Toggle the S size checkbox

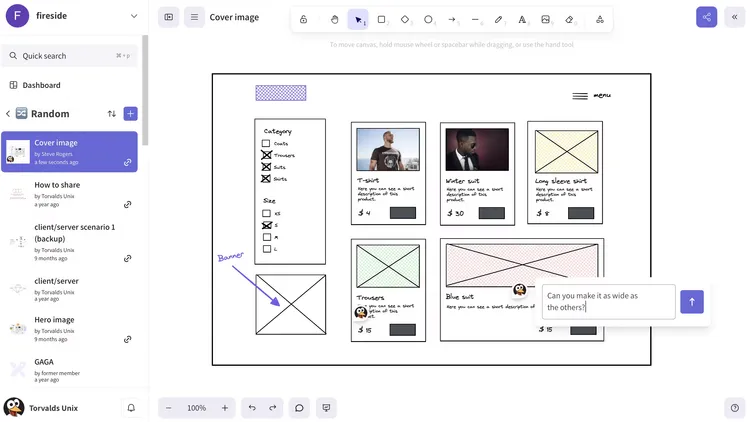[267, 225]
